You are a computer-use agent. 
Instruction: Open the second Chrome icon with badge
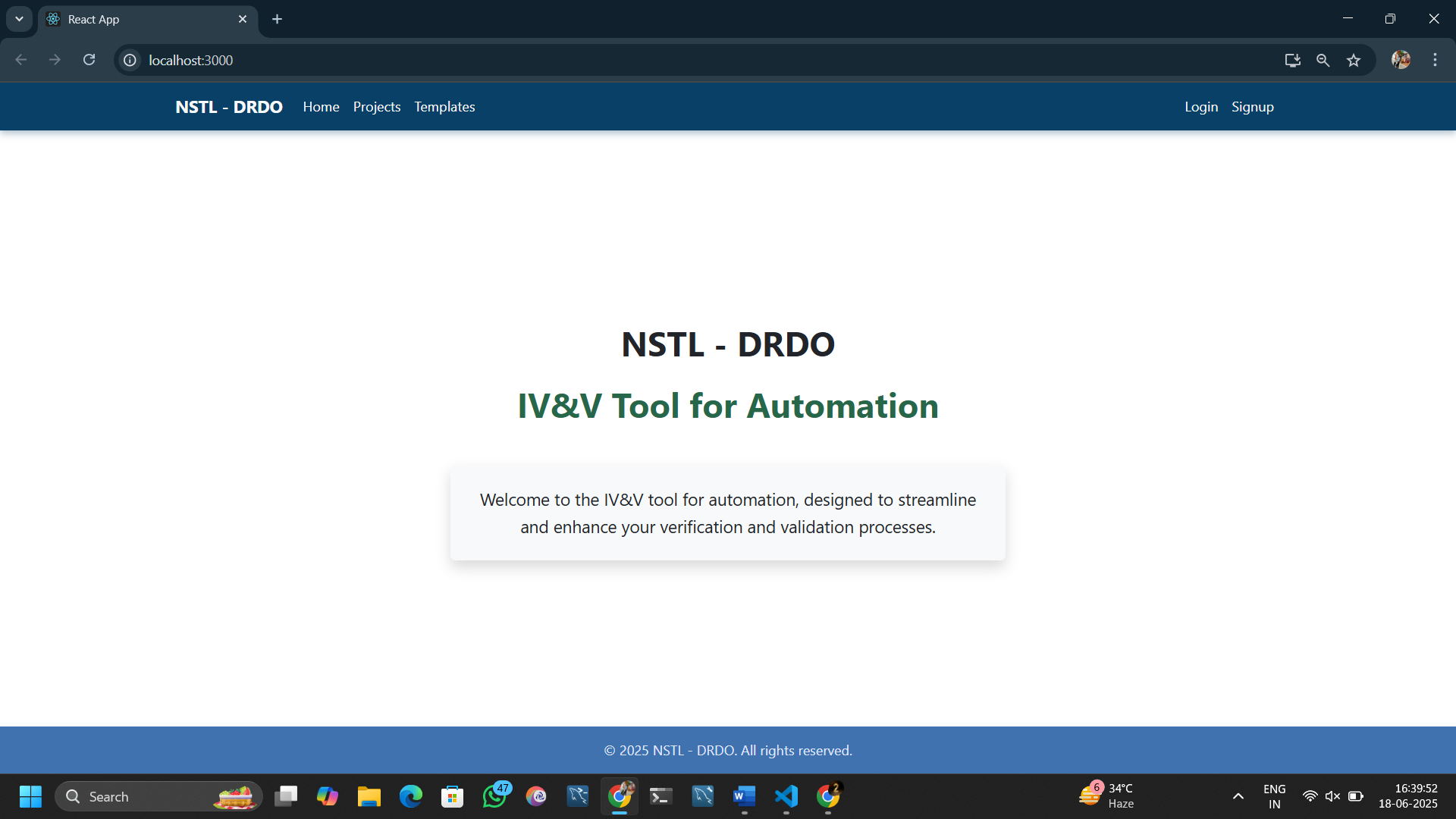point(828,796)
